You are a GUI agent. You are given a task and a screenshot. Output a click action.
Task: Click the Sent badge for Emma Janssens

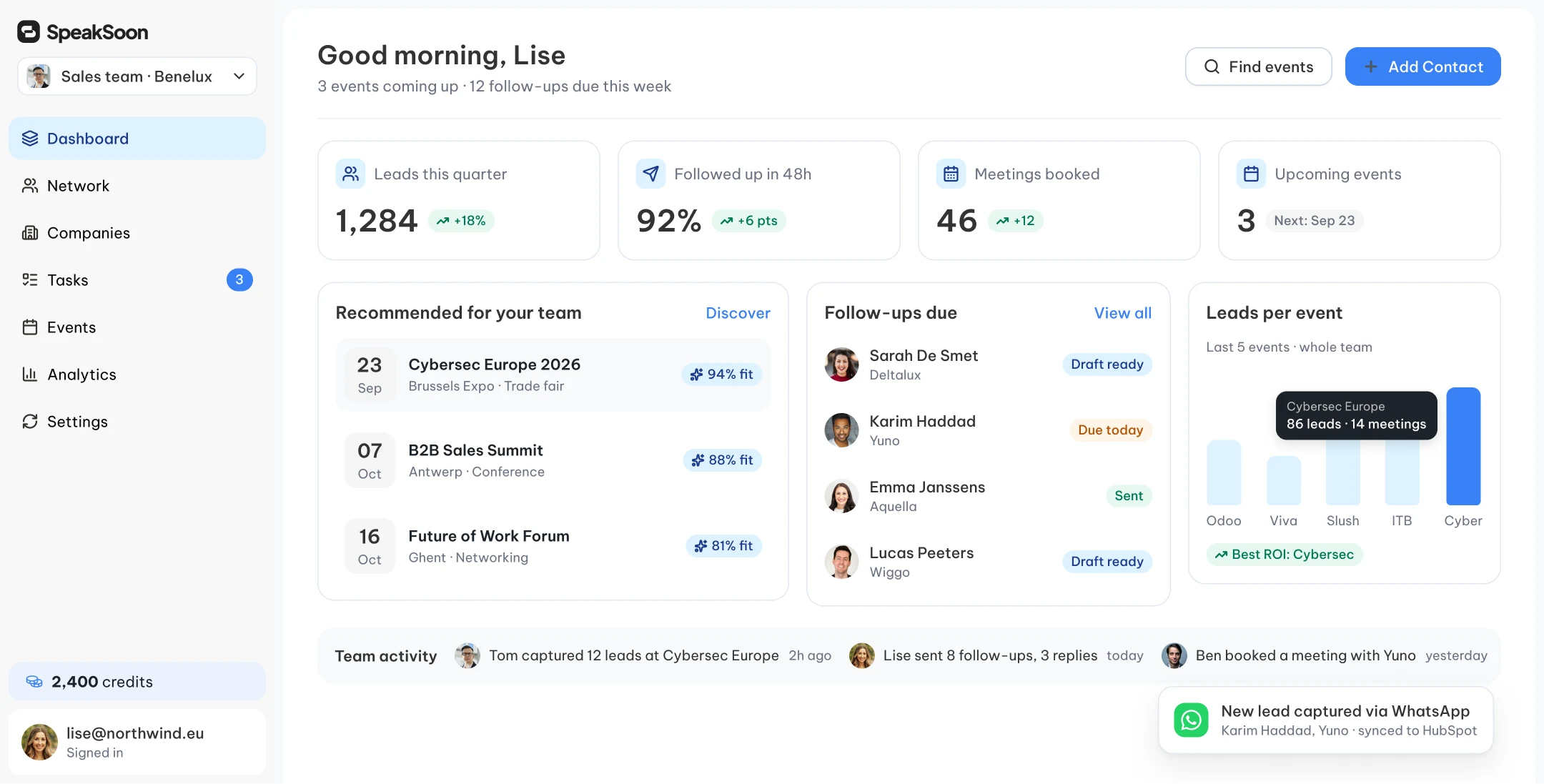pos(1129,496)
